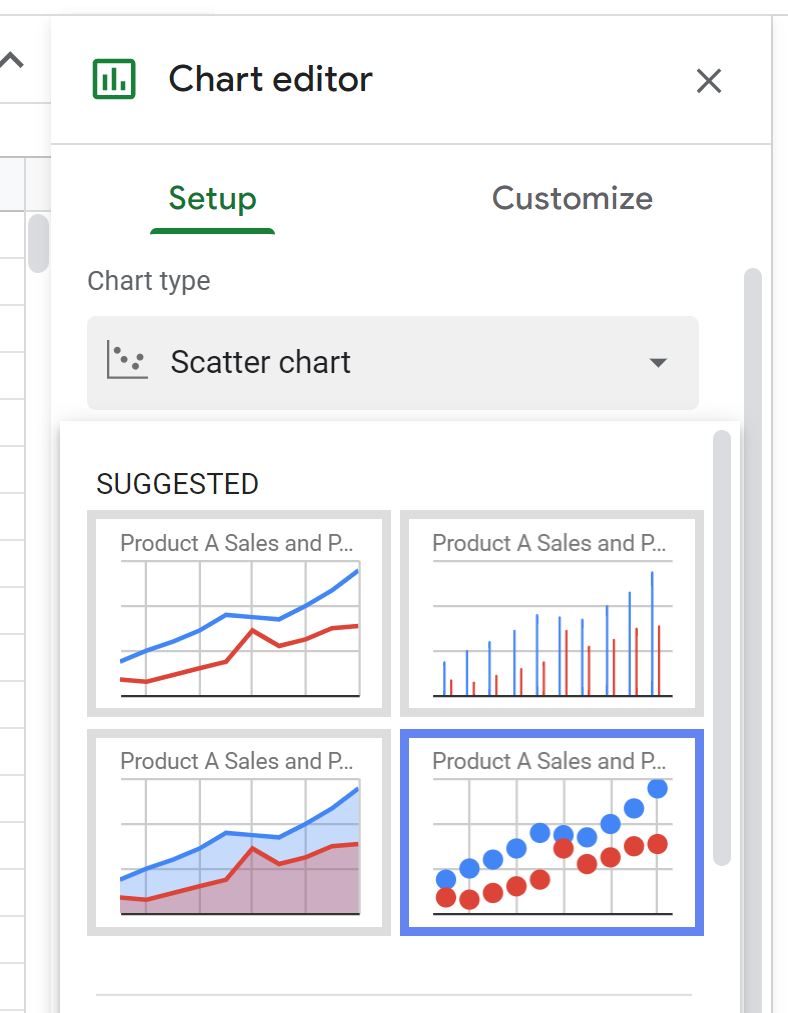Image resolution: width=788 pixels, height=1013 pixels.
Task: Click the line chart's Product A title
Action: click(236, 543)
